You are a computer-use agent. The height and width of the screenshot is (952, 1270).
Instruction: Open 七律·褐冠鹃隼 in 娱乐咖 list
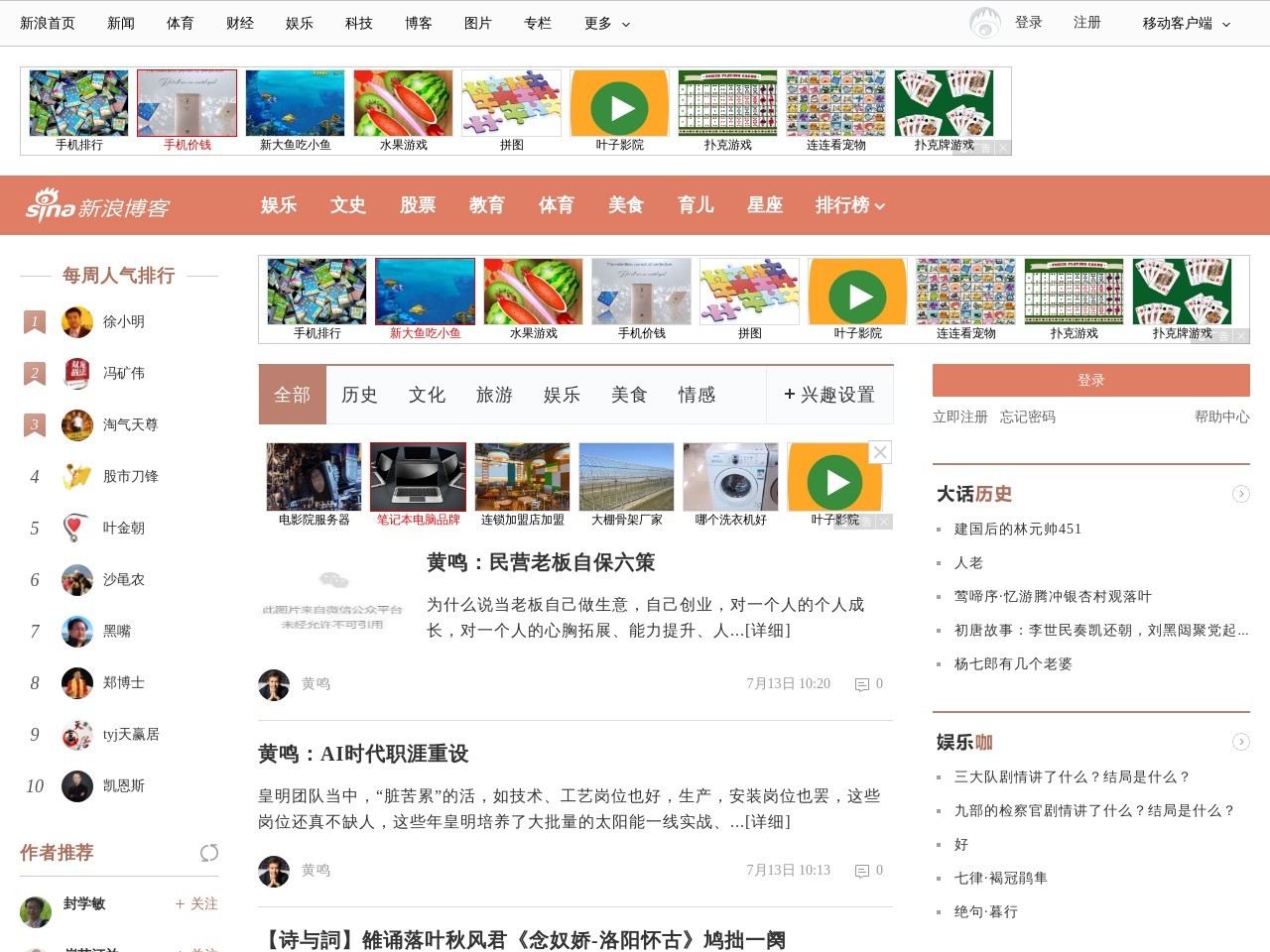tap(1001, 878)
